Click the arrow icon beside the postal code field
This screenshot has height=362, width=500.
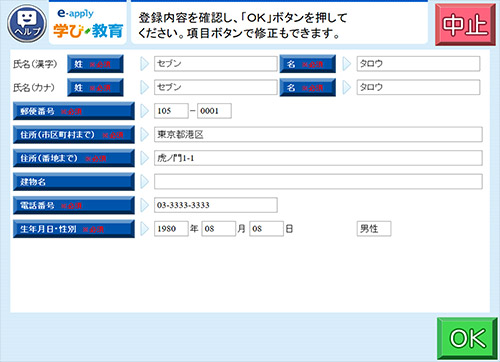point(144,111)
